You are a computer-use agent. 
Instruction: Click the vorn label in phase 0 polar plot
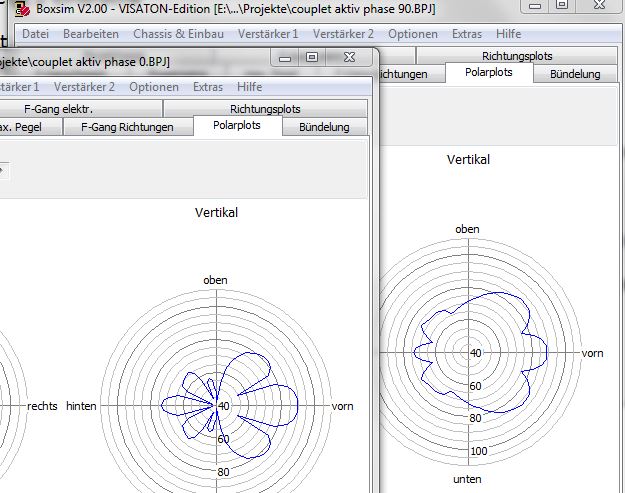(x=342, y=406)
